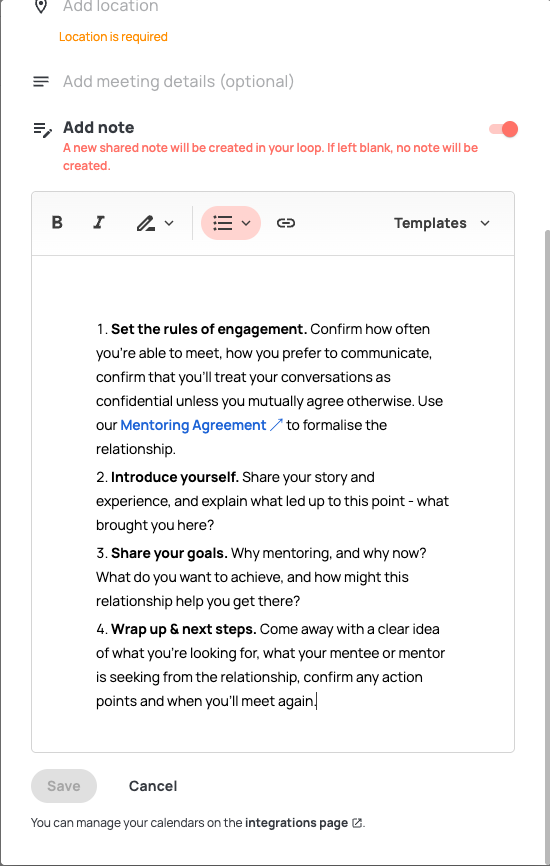Click the meeting details lines icon

click(41, 82)
